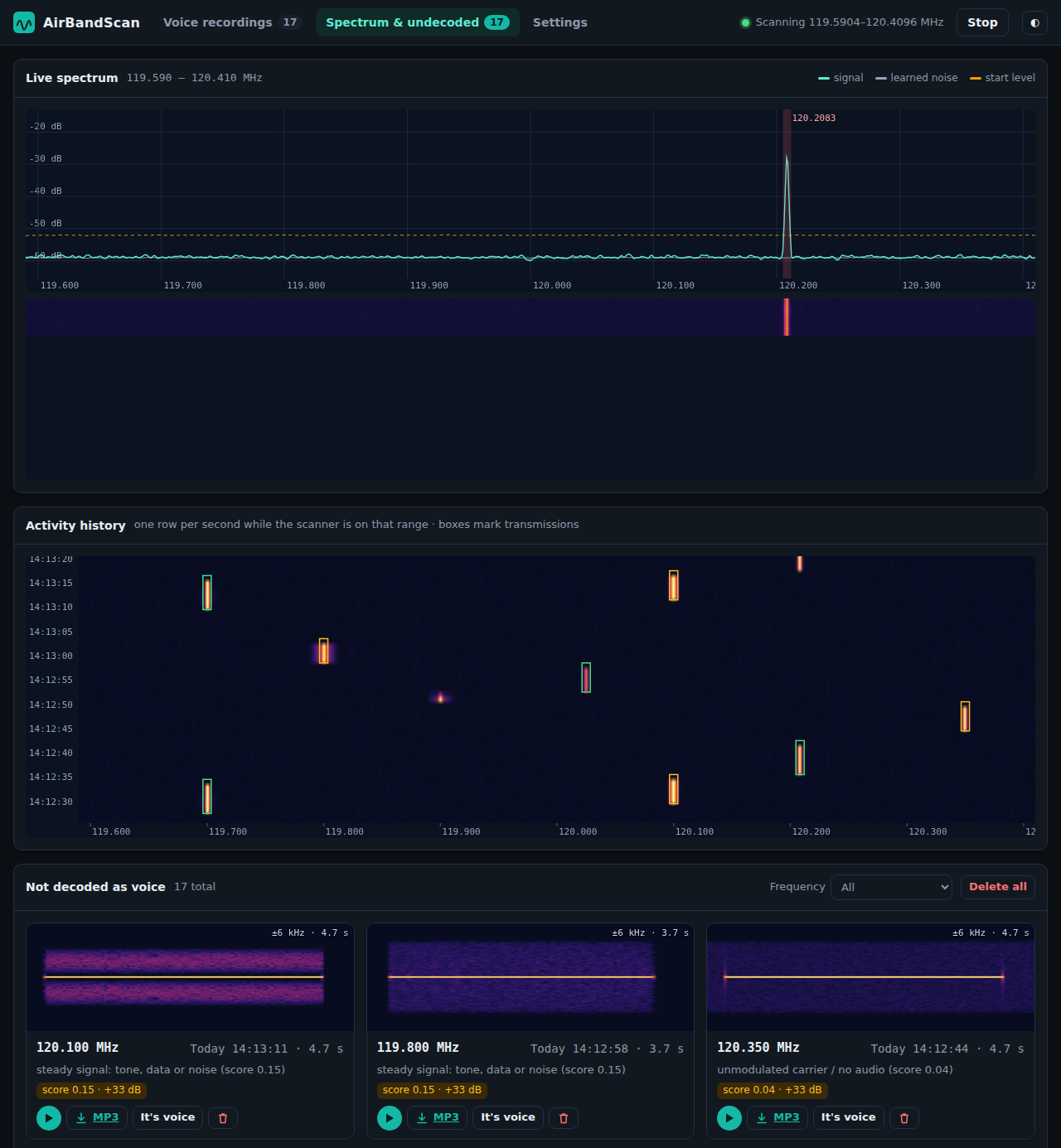1061x1148 pixels.
Task: Delete the 119.800 MHz recording
Action: [564, 1118]
